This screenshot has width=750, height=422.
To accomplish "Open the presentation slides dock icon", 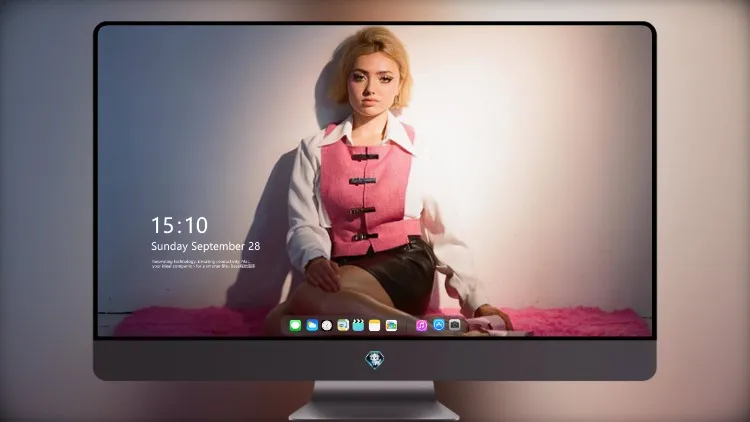I will (x=343, y=326).
